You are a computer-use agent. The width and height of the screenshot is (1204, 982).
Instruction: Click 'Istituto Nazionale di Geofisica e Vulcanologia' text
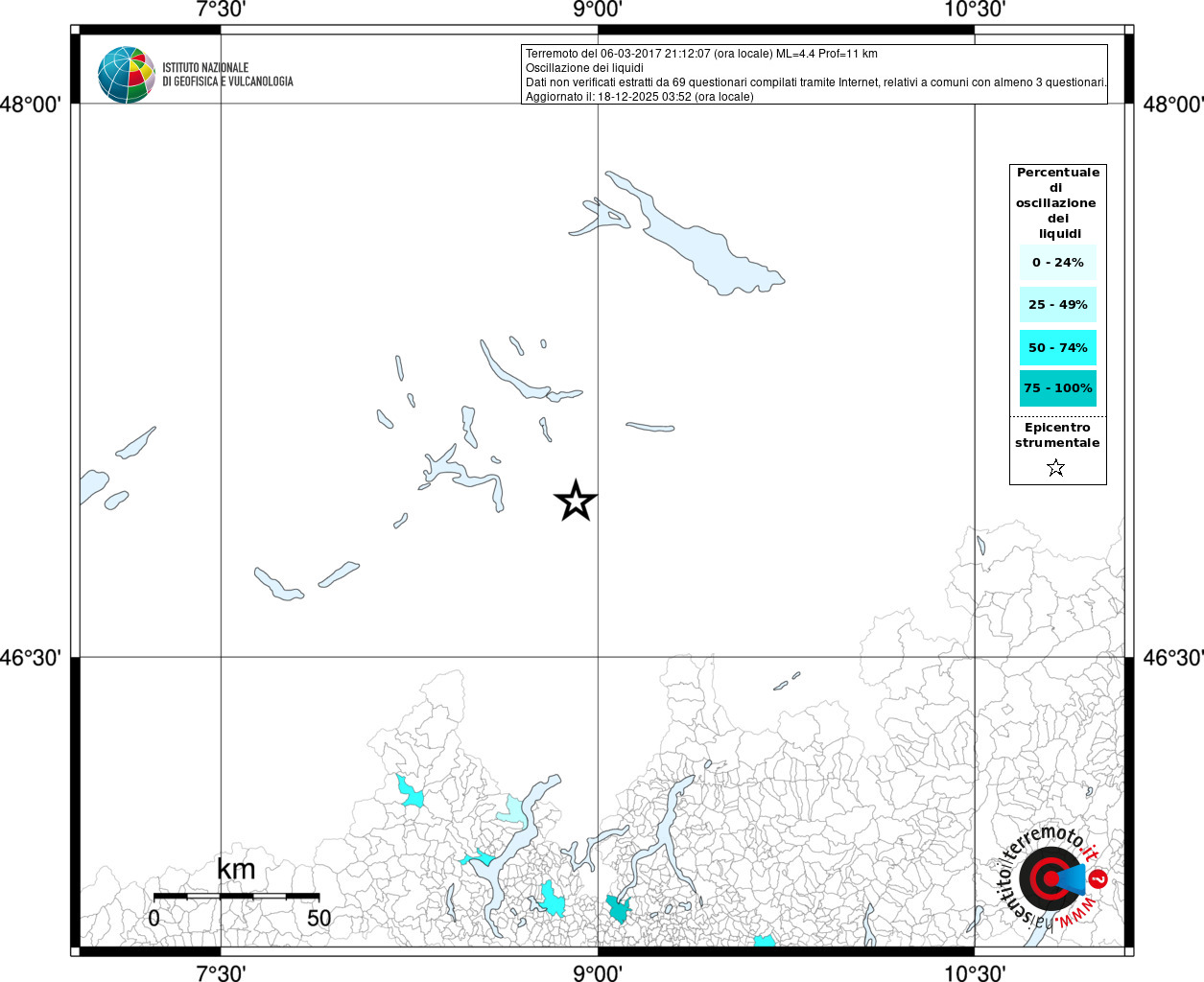coord(227,75)
